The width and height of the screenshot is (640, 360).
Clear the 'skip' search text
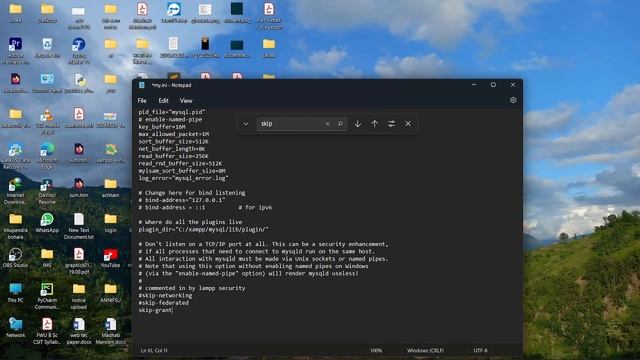coord(327,124)
